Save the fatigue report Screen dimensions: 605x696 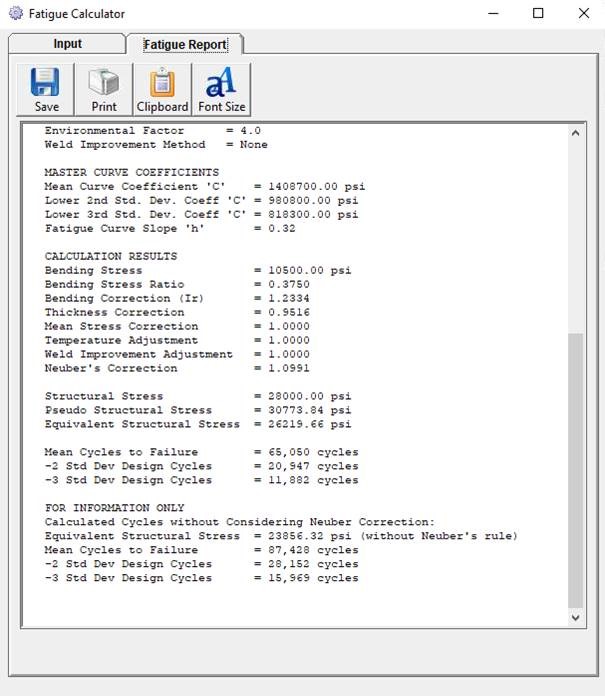click(x=46, y=90)
